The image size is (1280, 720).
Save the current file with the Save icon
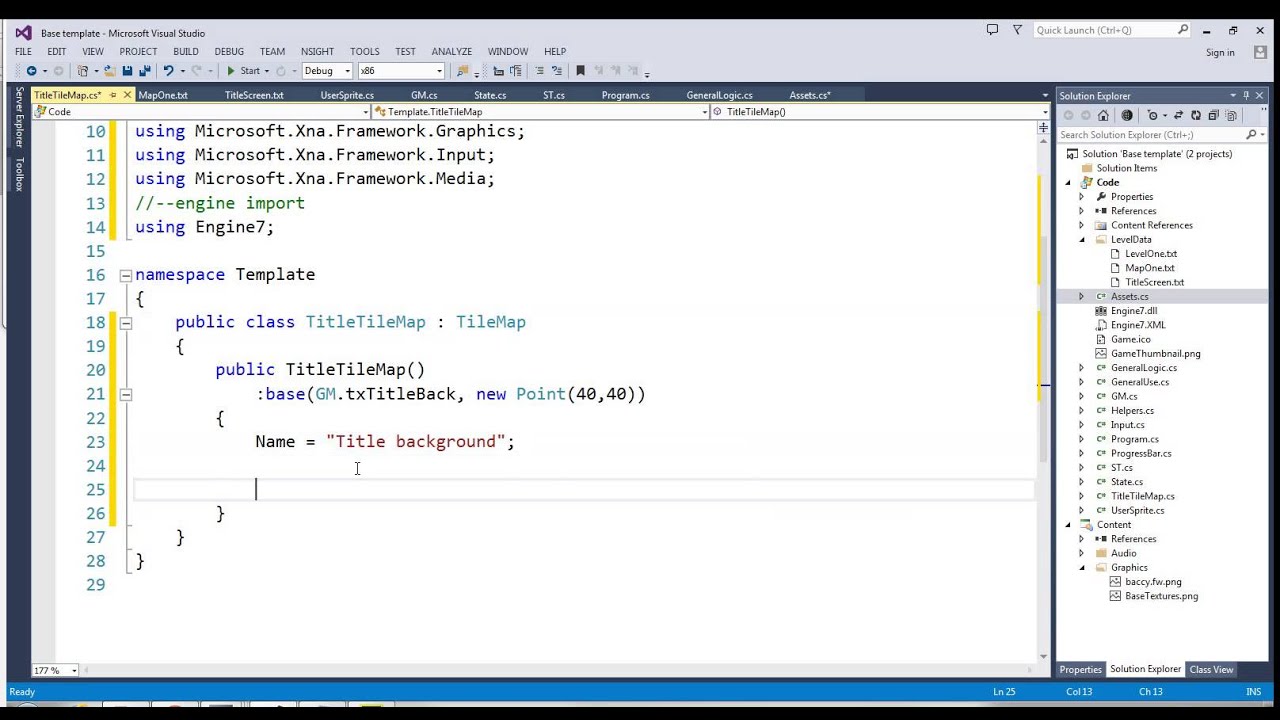(x=127, y=71)
